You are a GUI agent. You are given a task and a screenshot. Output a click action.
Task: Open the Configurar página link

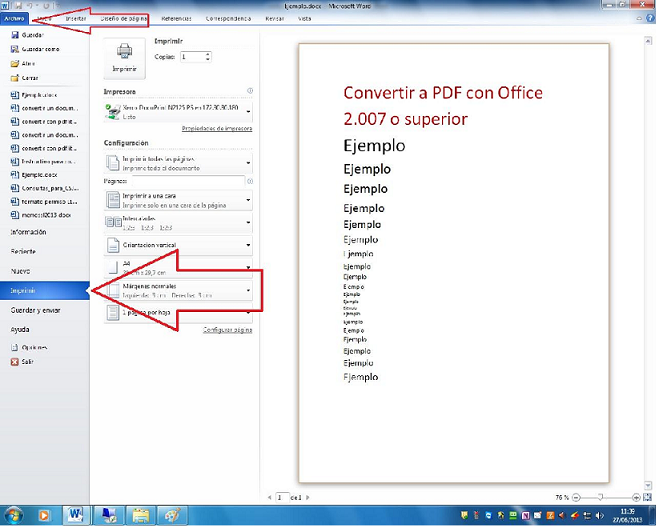pos(228,330)
